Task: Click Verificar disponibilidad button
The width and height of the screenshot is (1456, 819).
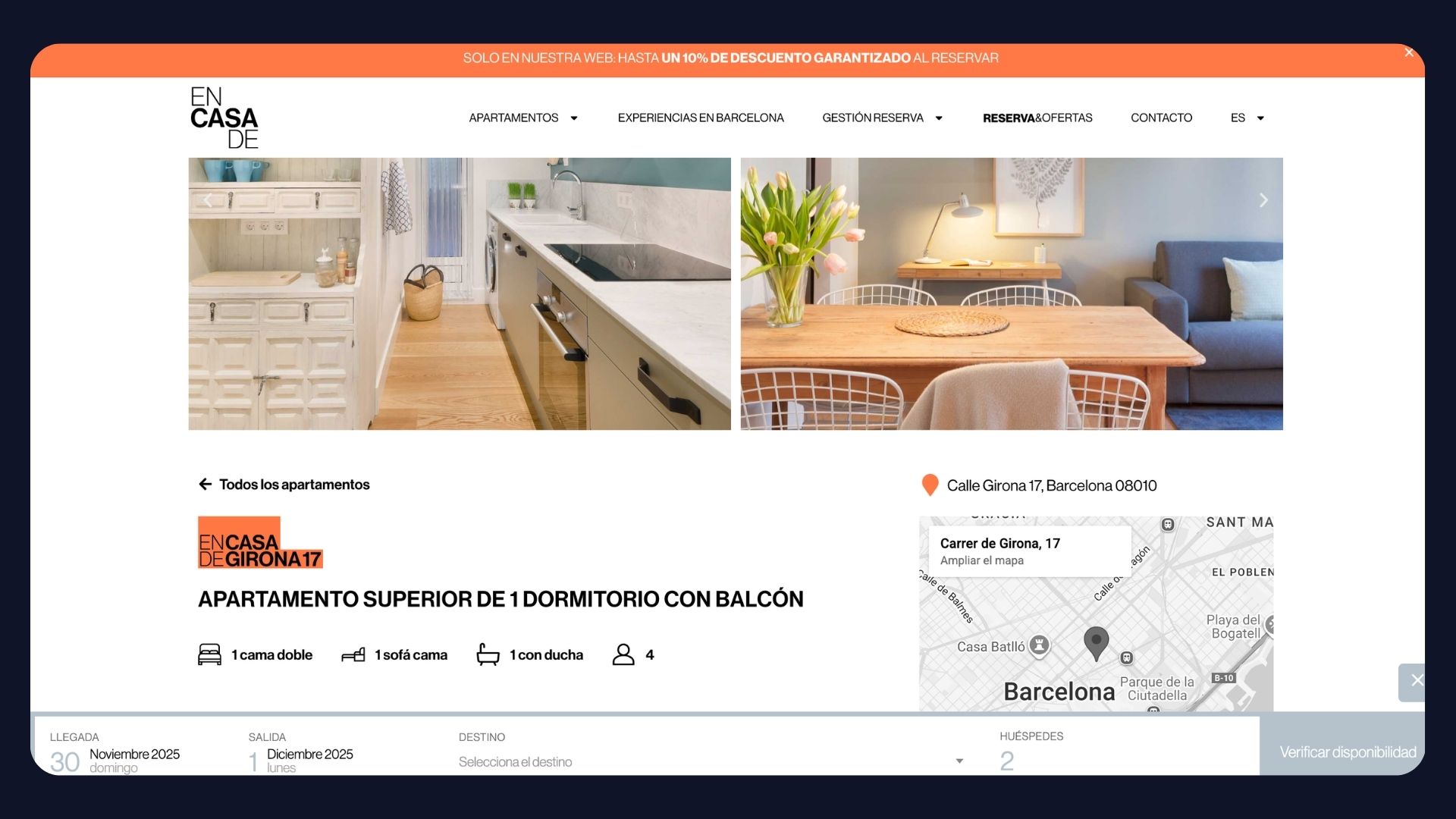Action: pos(1348,752)
